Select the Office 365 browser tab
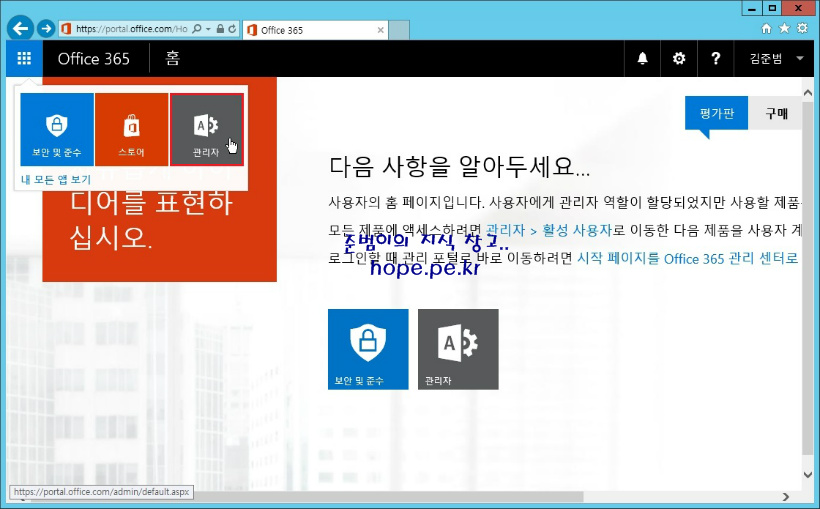 coord(316,30)
